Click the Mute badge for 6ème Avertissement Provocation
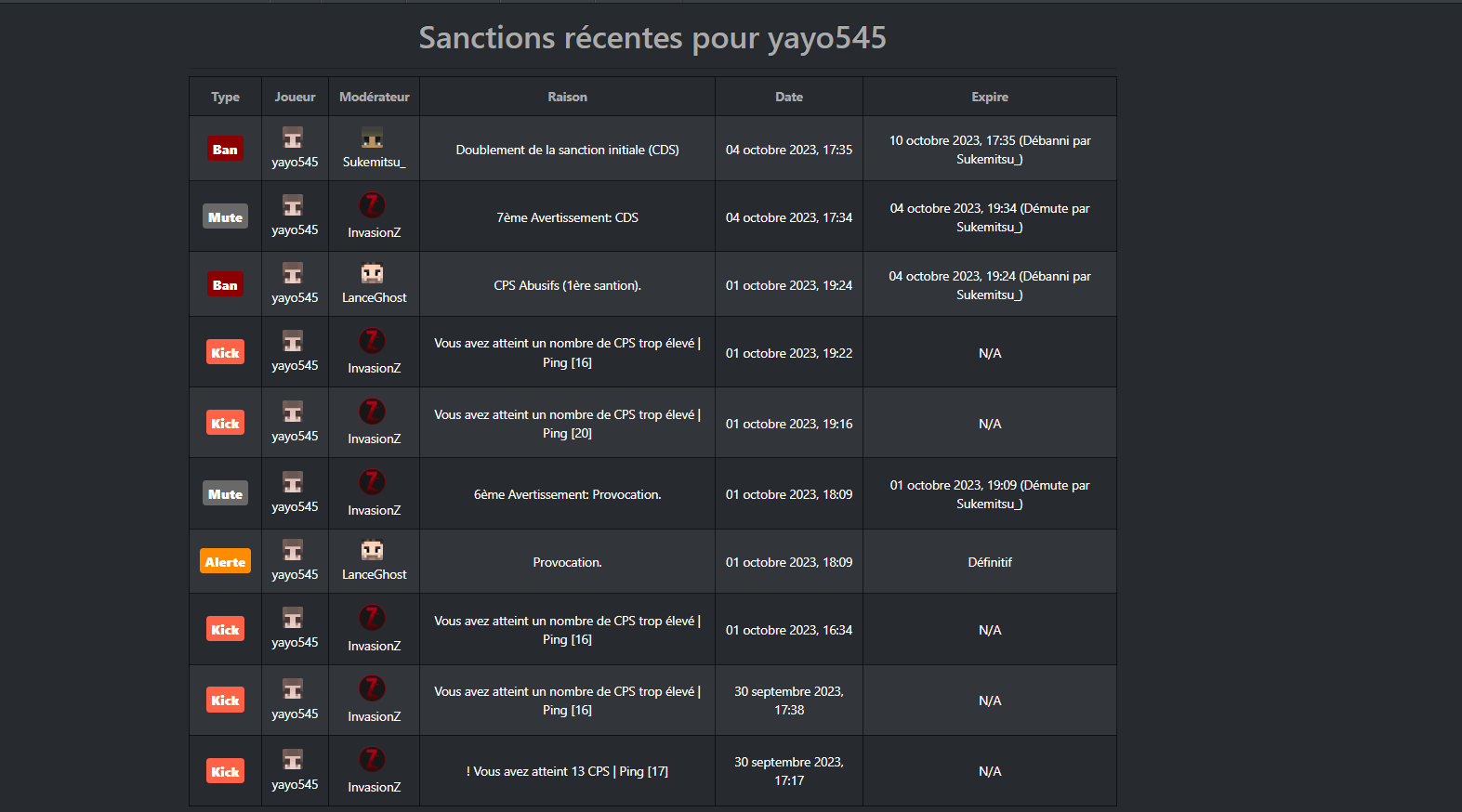Image resolution: width=1462 pixels, height=812 pixels. click(225, 493)
